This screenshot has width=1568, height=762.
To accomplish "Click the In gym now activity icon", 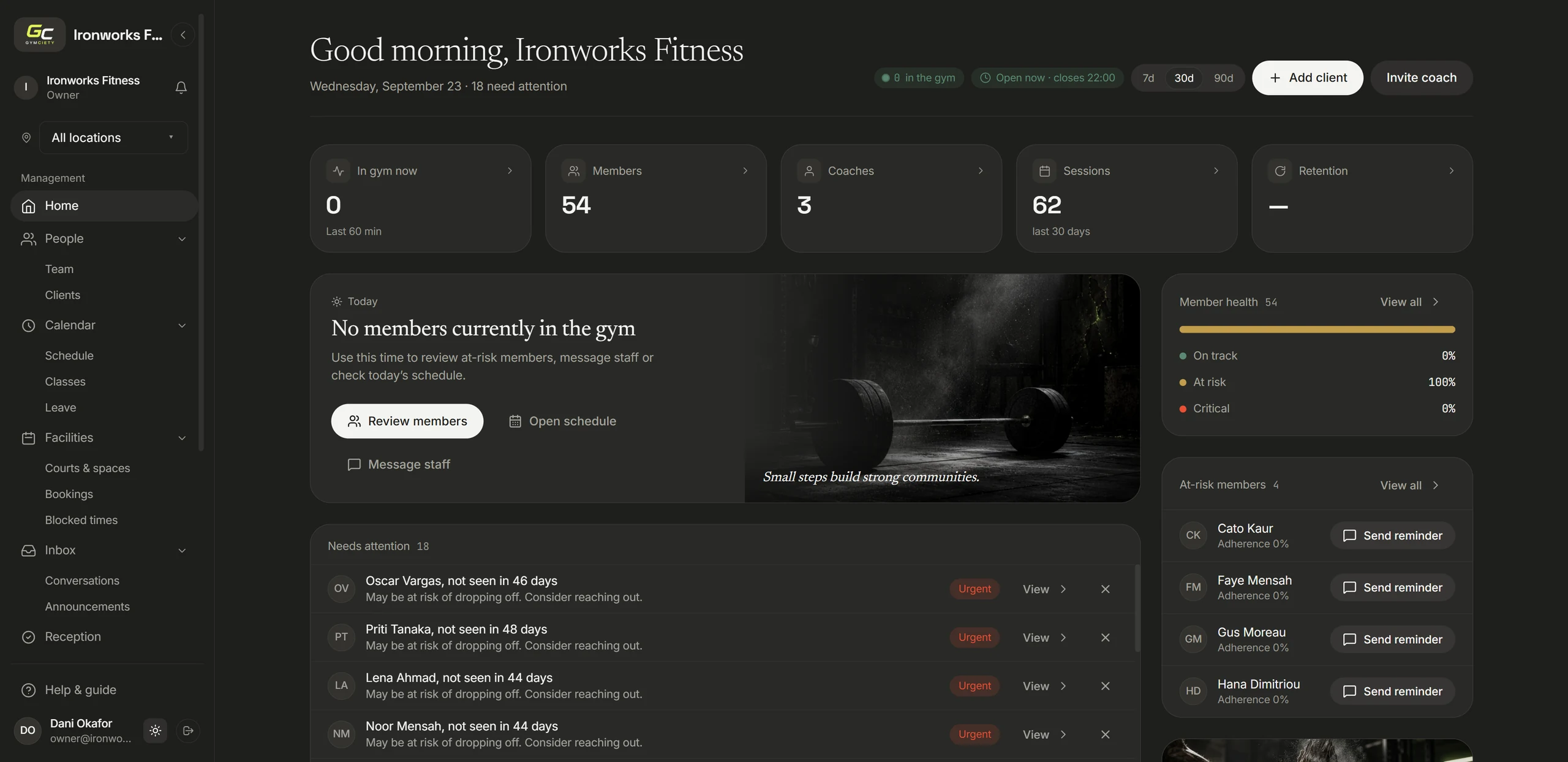I will point(338,171).
